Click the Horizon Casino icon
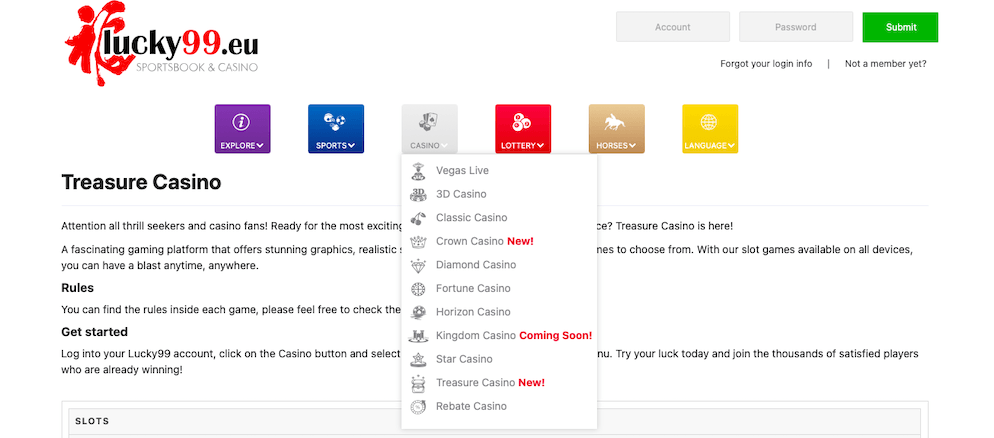The image size is (994, 438). click(x=418, y=312)
